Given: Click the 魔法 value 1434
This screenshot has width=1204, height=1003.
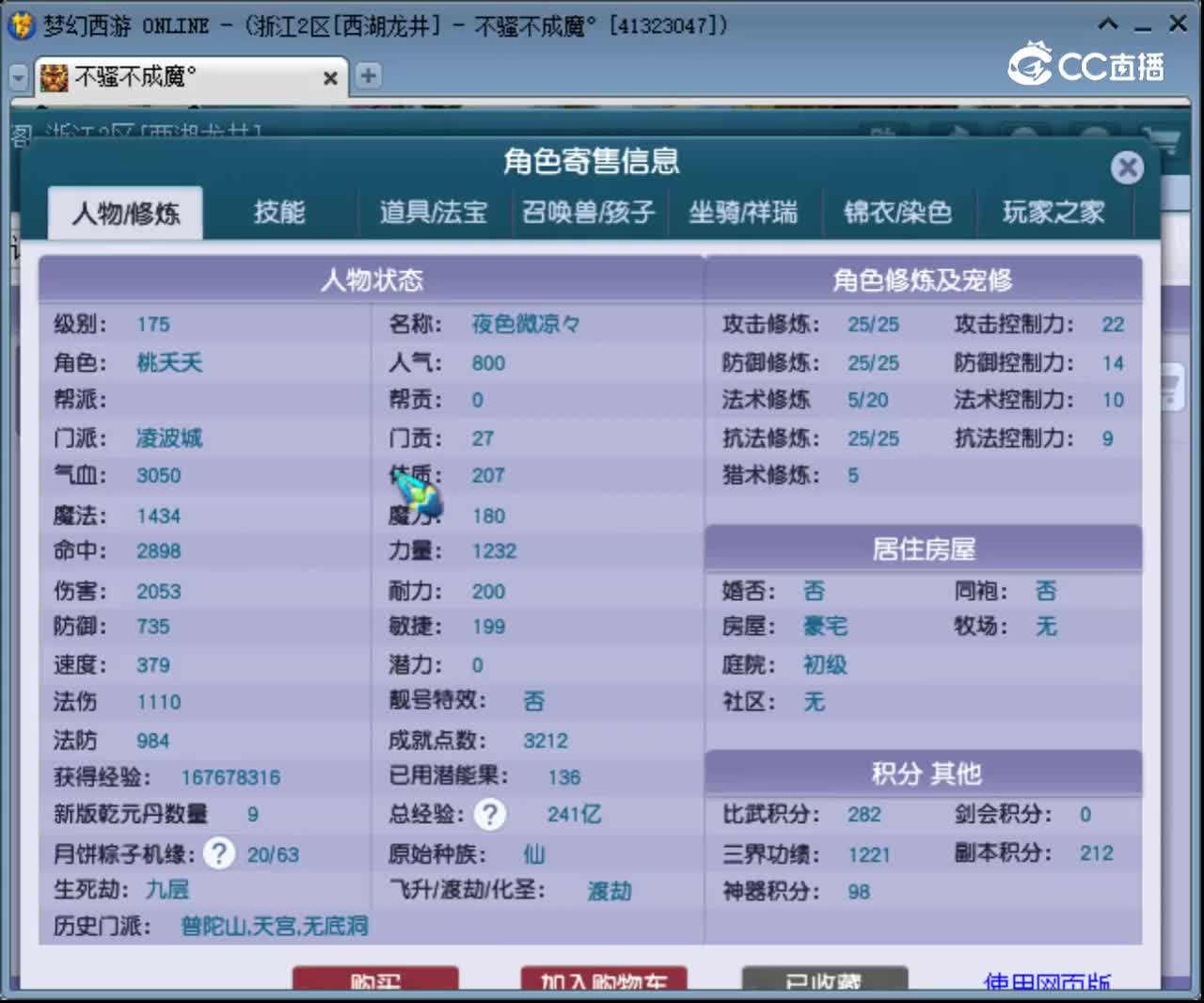Looking at the screenshot, I should (158, 516).
